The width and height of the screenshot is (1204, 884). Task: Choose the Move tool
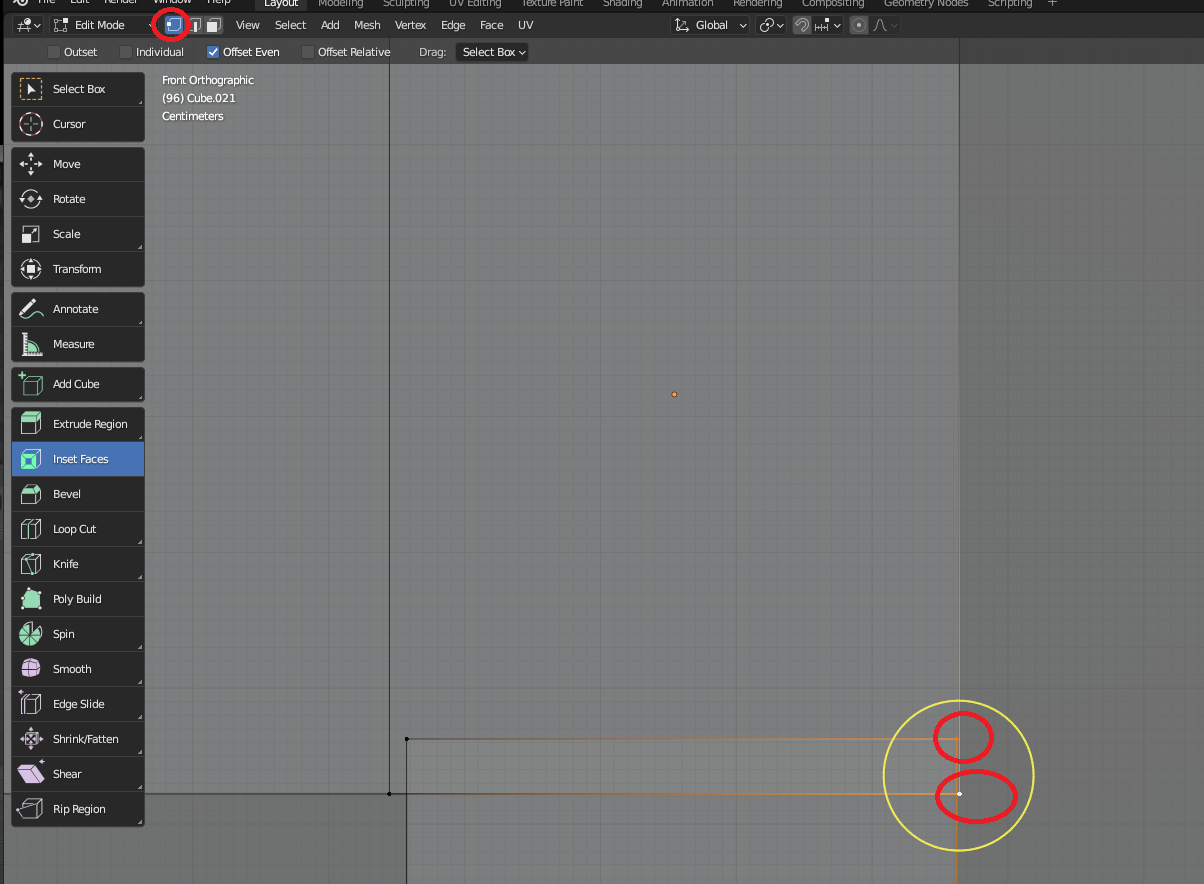pos(78,164)
